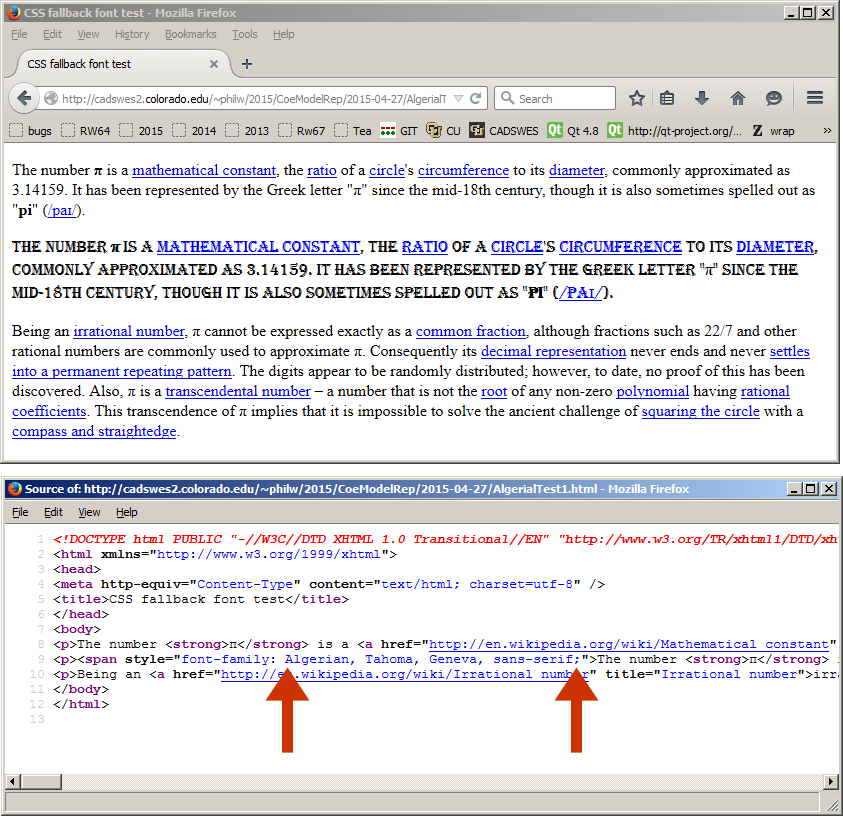Click the Source window horizontal scrollbar thumb
Screen dimensions: 843x816
tap(41, 782)
